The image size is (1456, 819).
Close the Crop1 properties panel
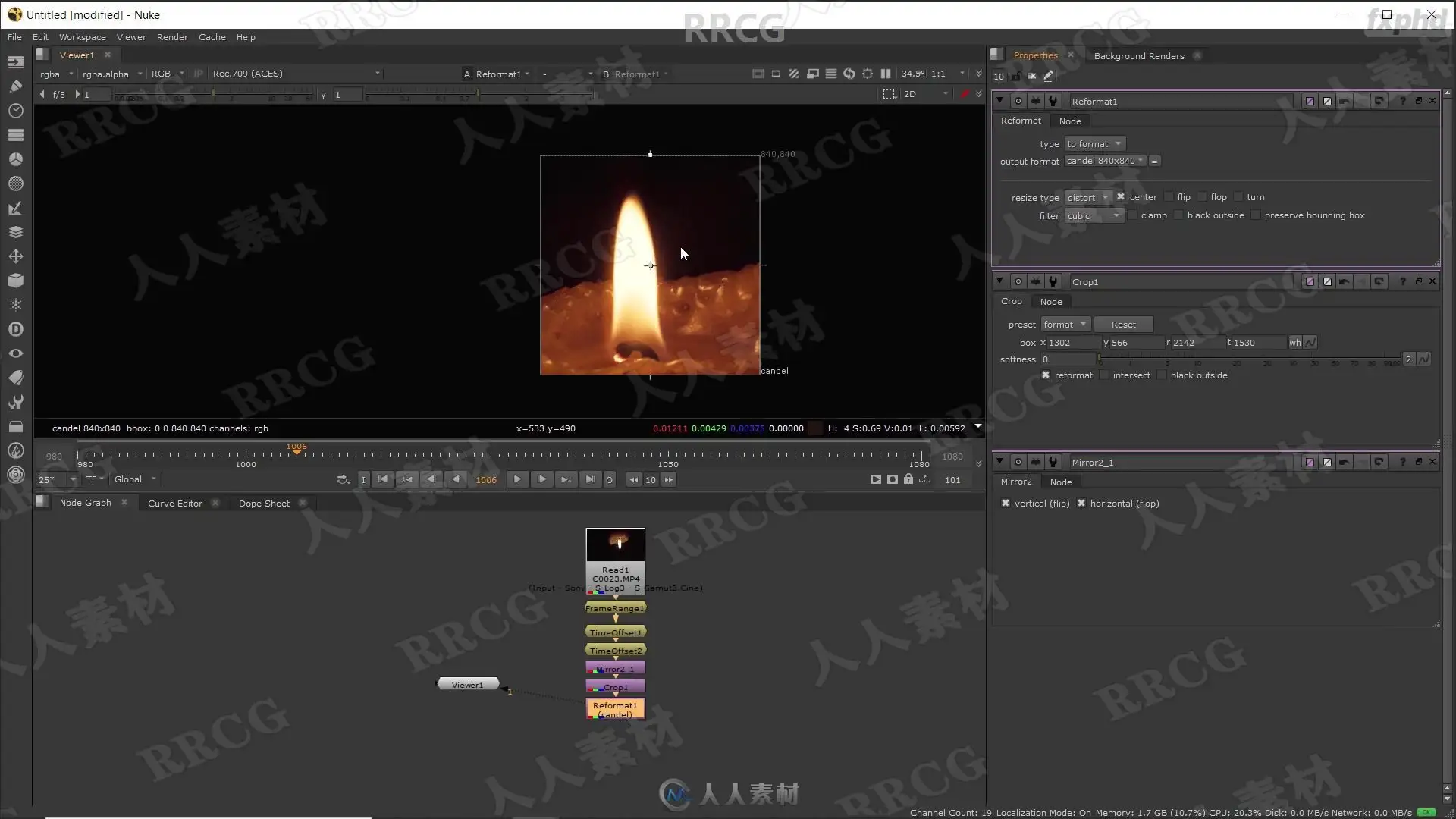point(1432,281)
